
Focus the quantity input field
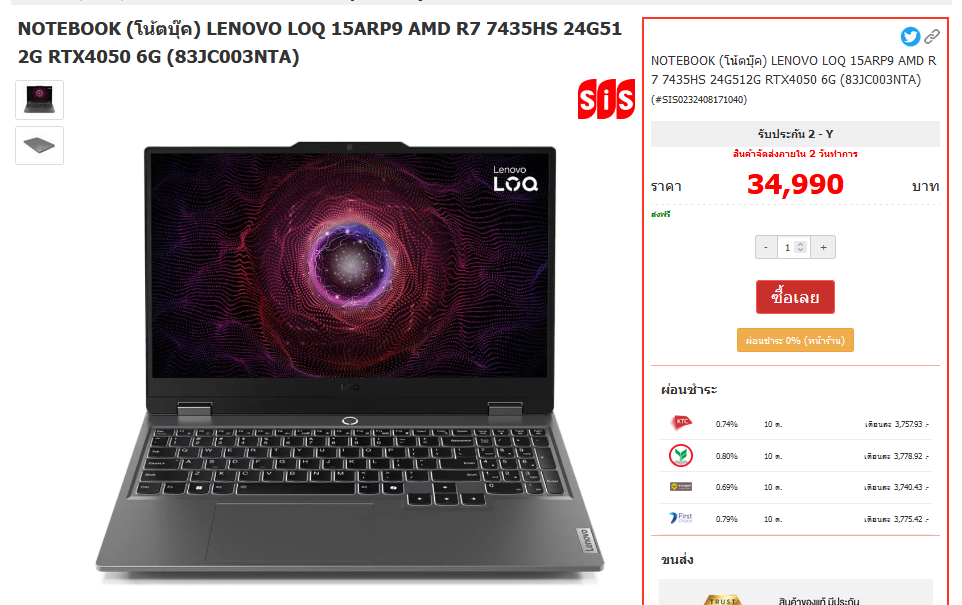tap(793, 247)
